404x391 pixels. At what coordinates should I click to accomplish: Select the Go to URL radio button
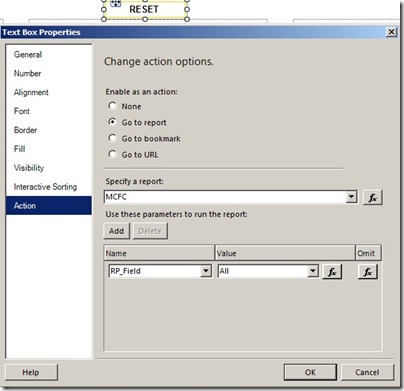[113, 154]
